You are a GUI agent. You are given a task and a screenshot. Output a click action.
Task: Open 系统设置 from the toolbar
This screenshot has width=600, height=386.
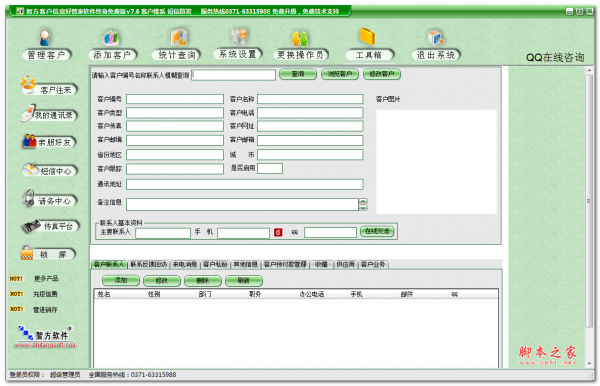pos(238,45)
